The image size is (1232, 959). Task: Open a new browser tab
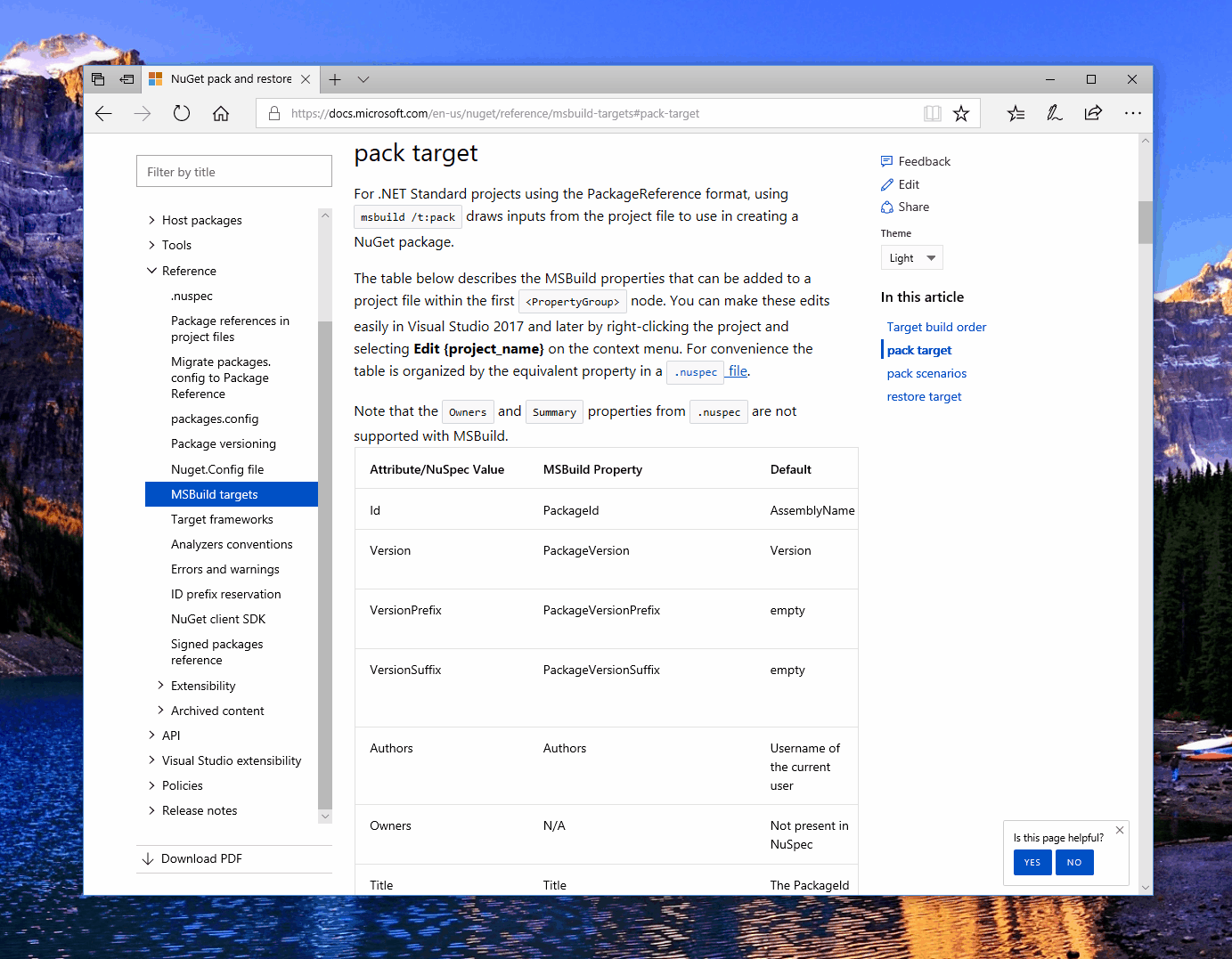tap(335, 79)
